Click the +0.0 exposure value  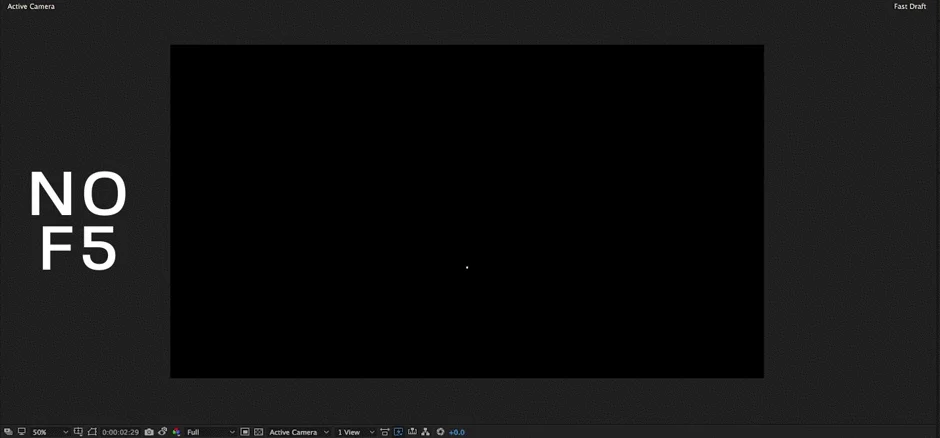point(456,432)
